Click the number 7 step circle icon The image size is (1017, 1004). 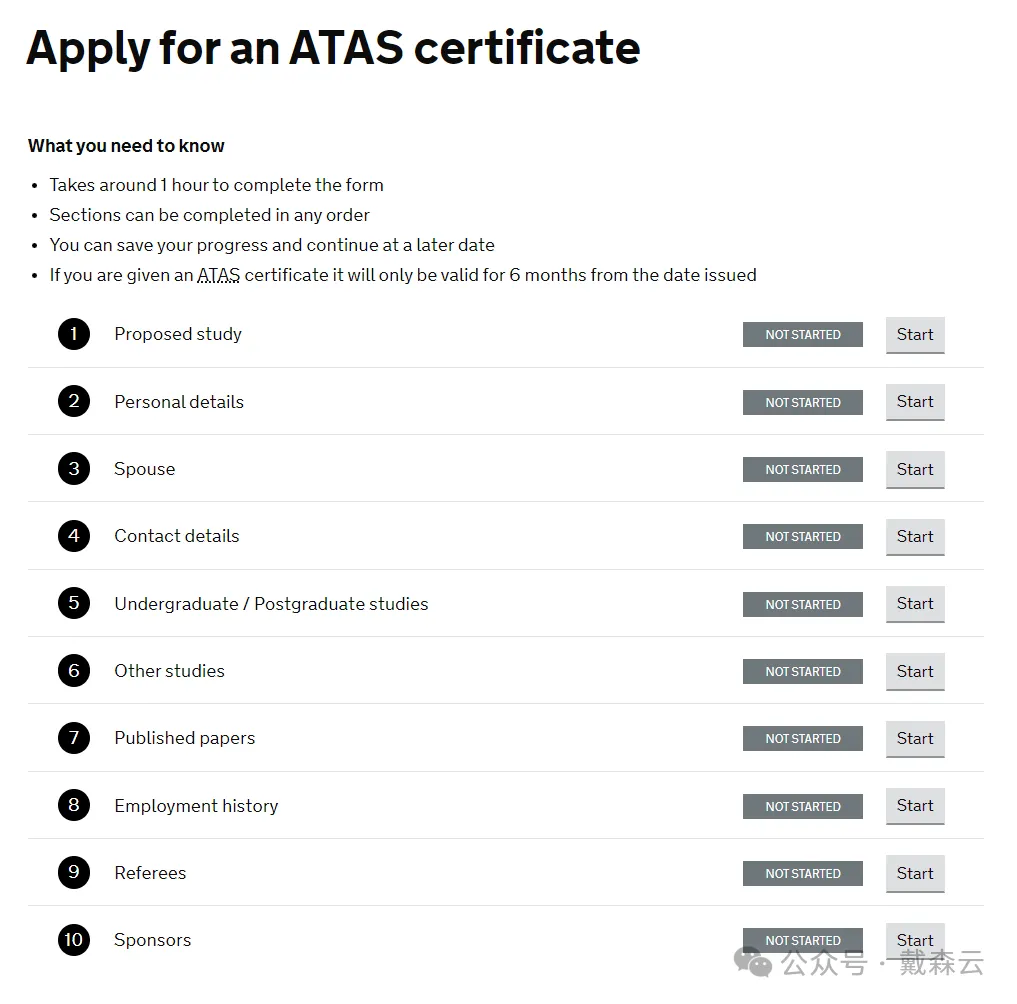point(74,738)
